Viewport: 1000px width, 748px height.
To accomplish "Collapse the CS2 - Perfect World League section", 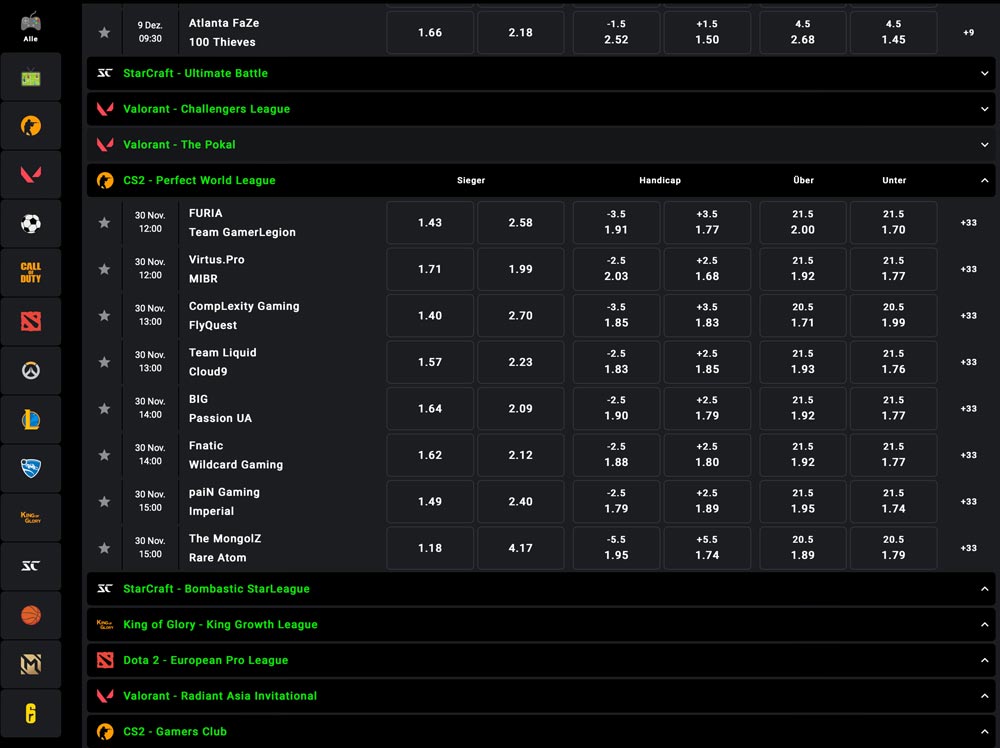I will 985,181.
